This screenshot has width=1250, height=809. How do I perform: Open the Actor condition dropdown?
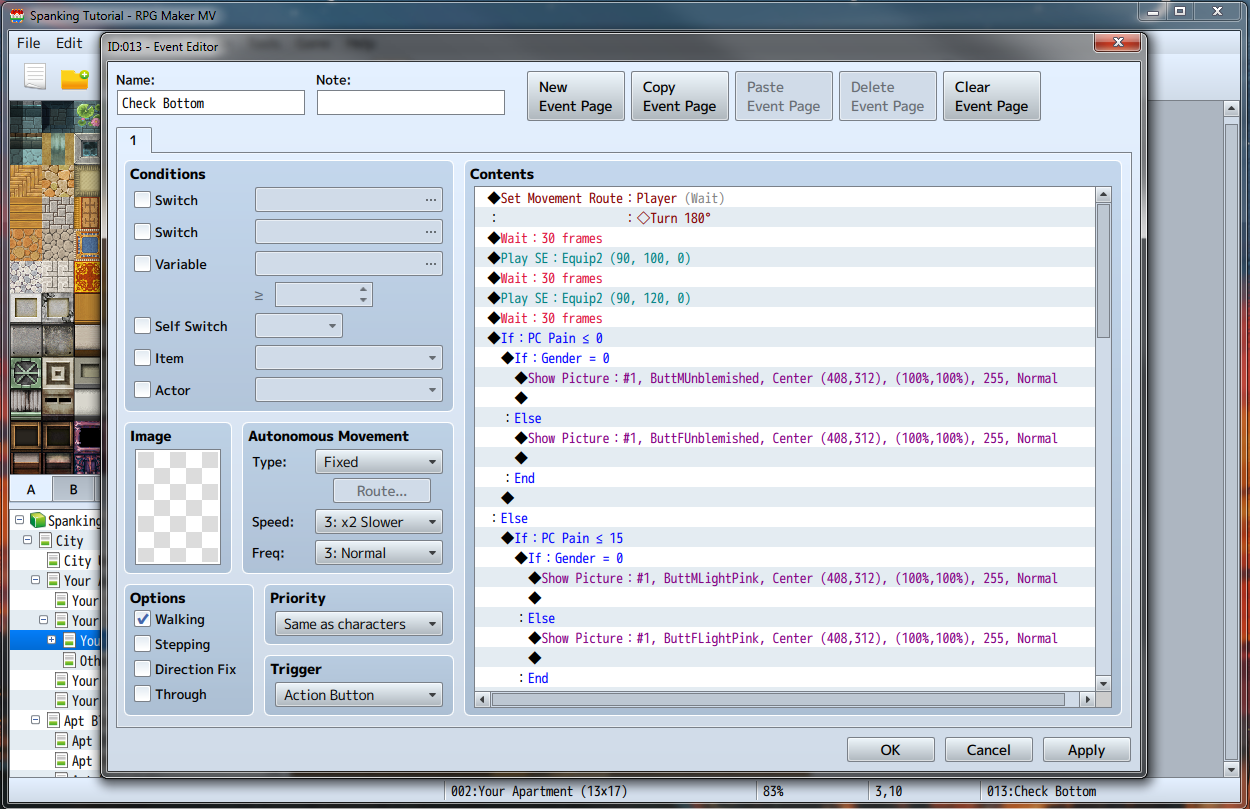[x=349, y=390]
